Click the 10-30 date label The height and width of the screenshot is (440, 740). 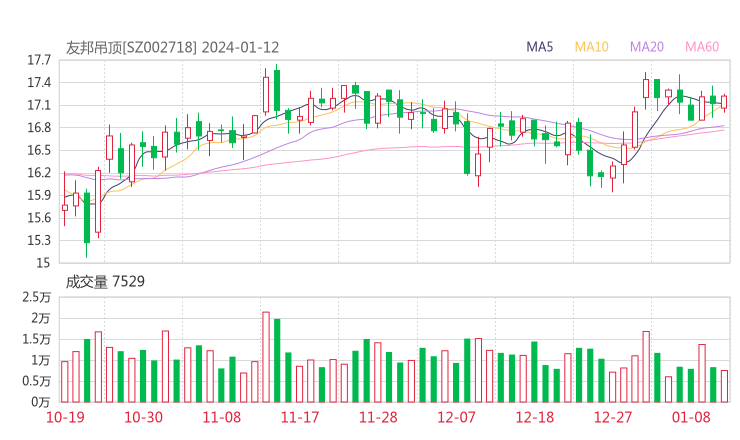coord(143,417)
